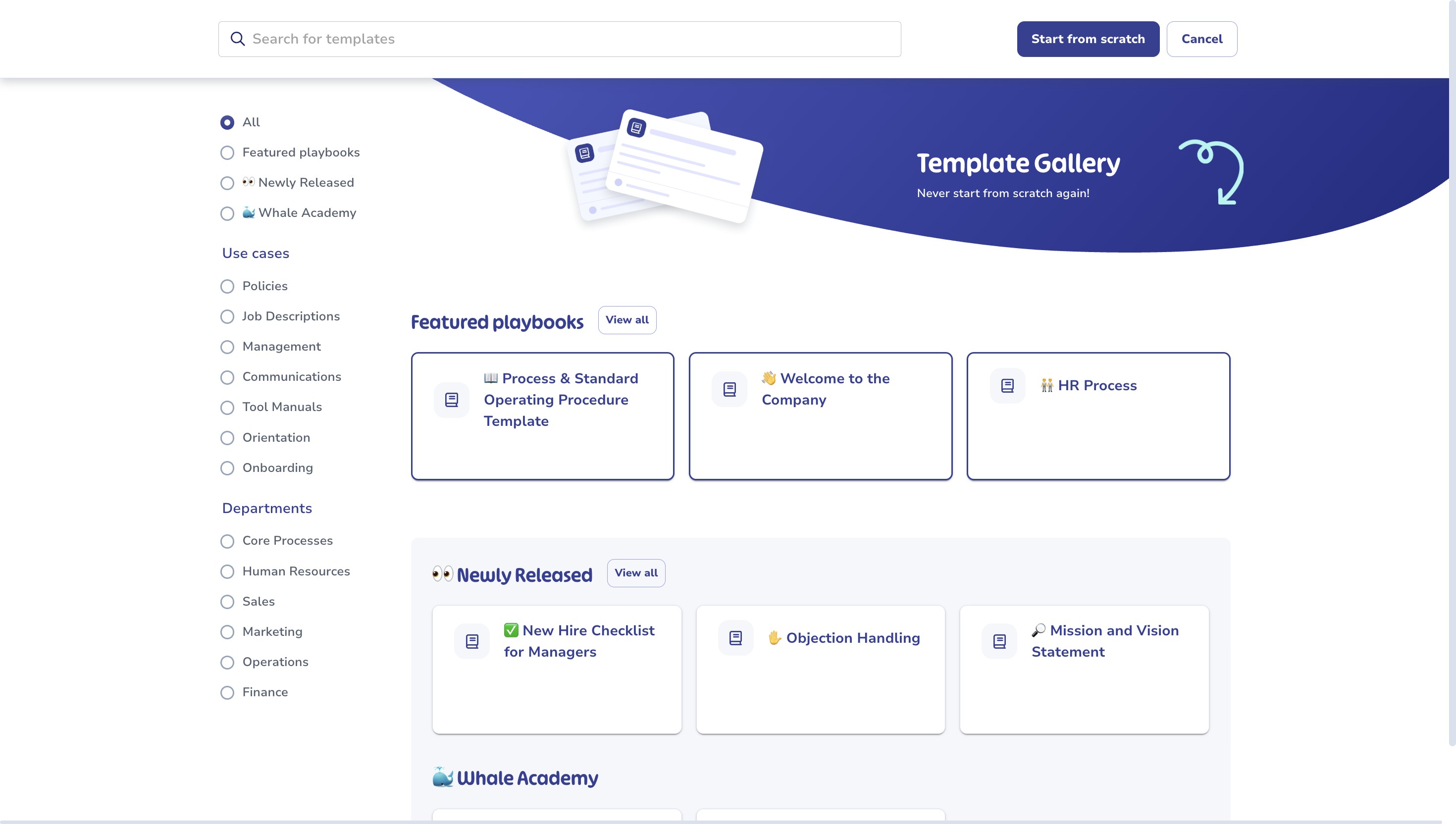Click the book icon on HR Process card
Screen dimensions: 1456x824
click(x=1007, y=385)
